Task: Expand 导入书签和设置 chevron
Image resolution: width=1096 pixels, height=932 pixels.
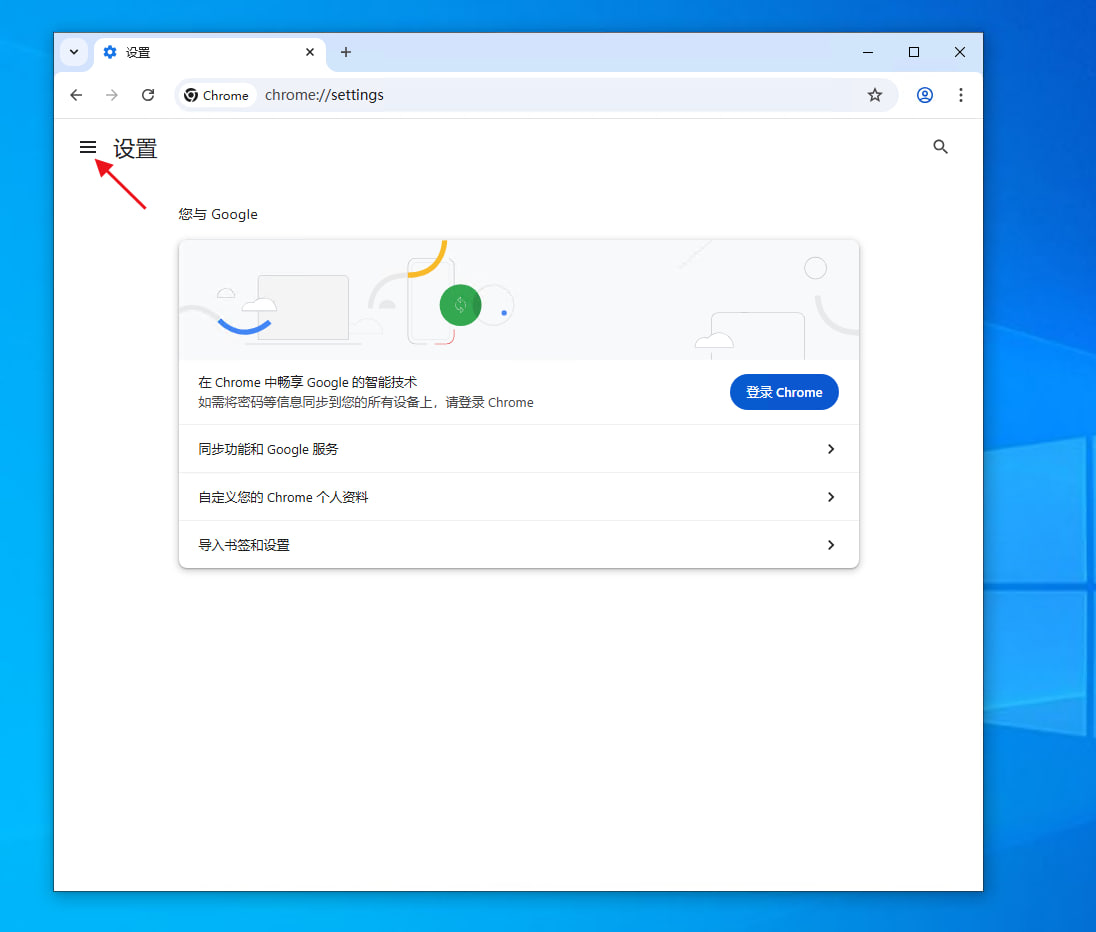Action: pos(830,545)
